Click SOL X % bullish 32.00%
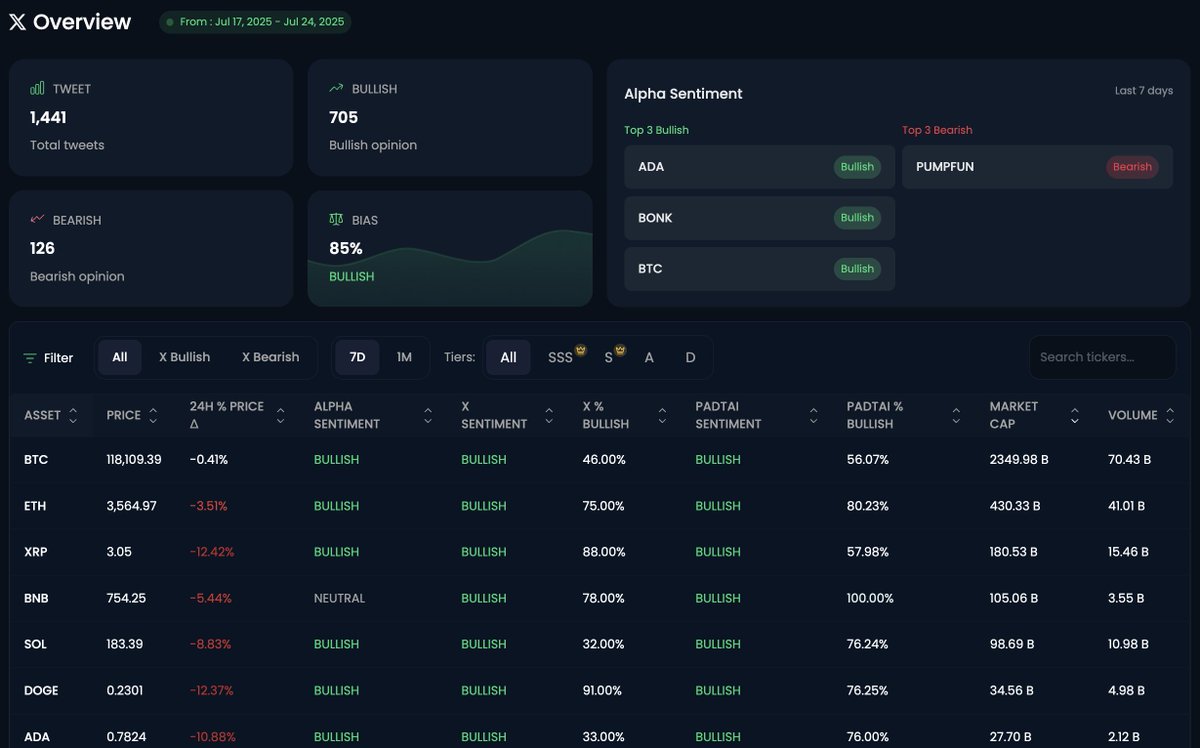Viewport: 1200px width, 748px height. pyautogui.click(x=604, y=644)
